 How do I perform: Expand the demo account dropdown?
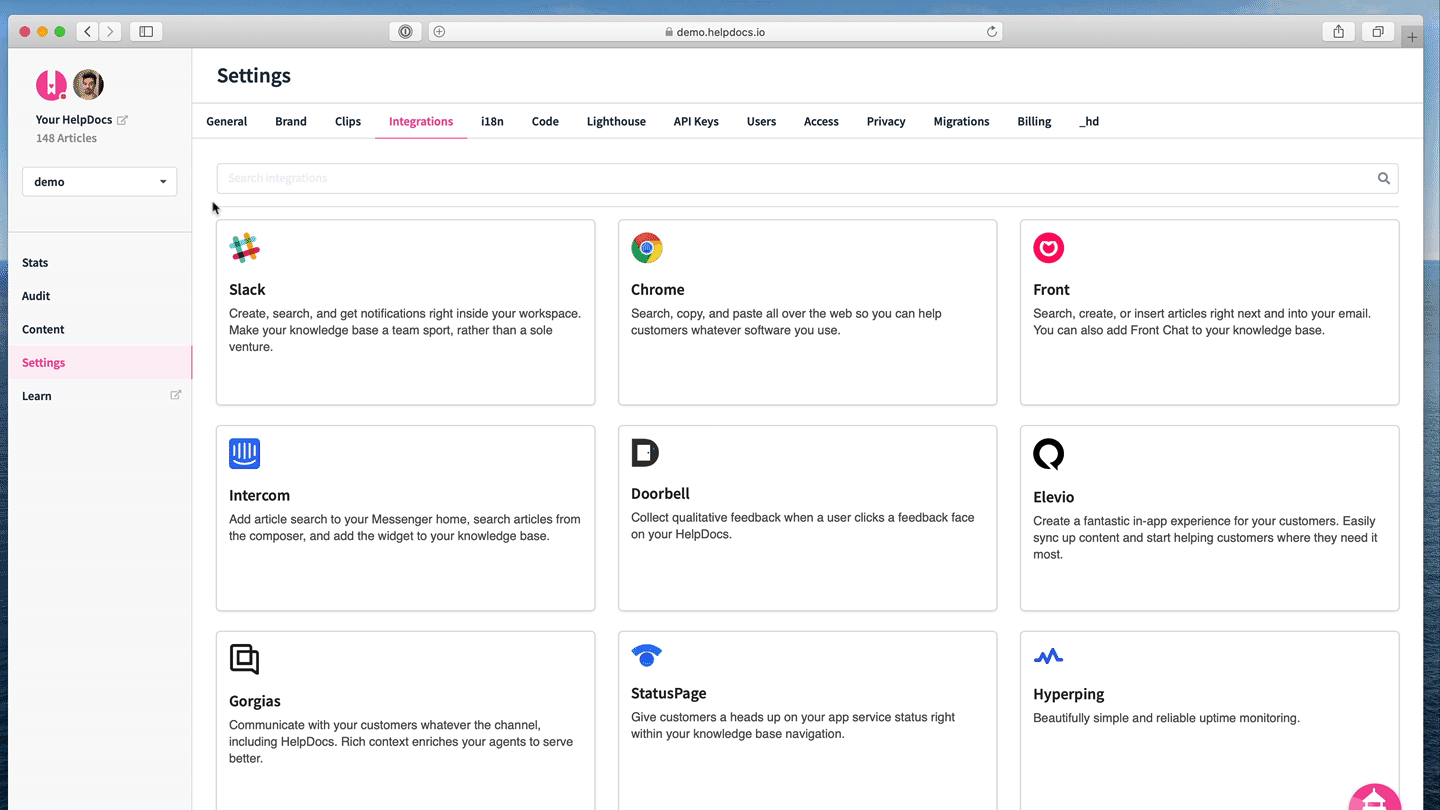100,182
